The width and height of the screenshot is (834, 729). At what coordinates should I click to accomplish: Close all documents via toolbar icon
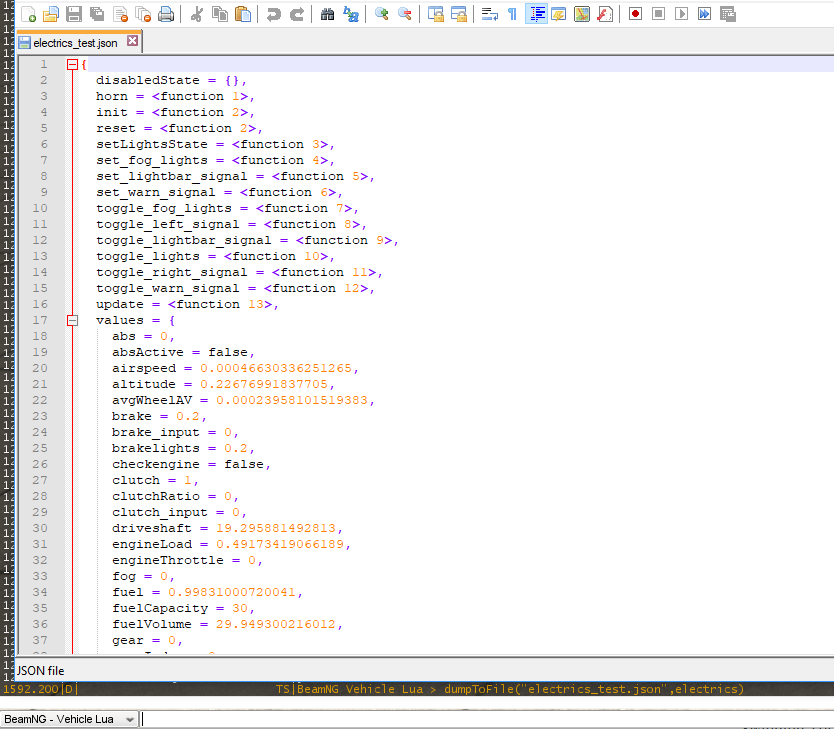click(143, 14)
